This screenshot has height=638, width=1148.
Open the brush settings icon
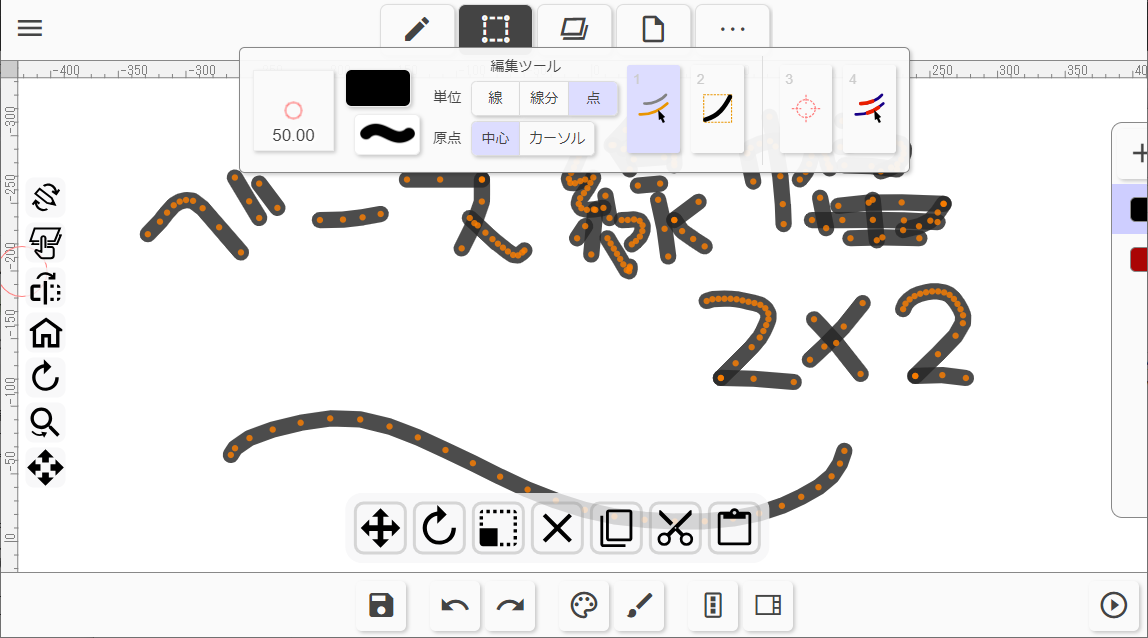pyautogui.click(x=640, y=606)
